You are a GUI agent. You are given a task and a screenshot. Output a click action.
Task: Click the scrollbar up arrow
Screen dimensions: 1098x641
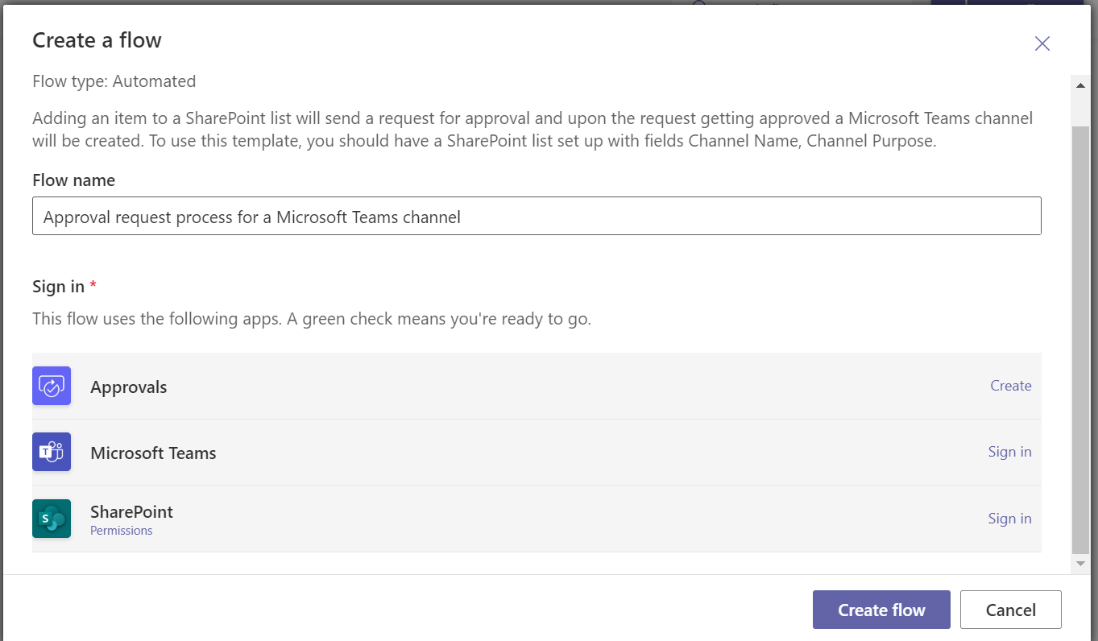click(1080, 86)
